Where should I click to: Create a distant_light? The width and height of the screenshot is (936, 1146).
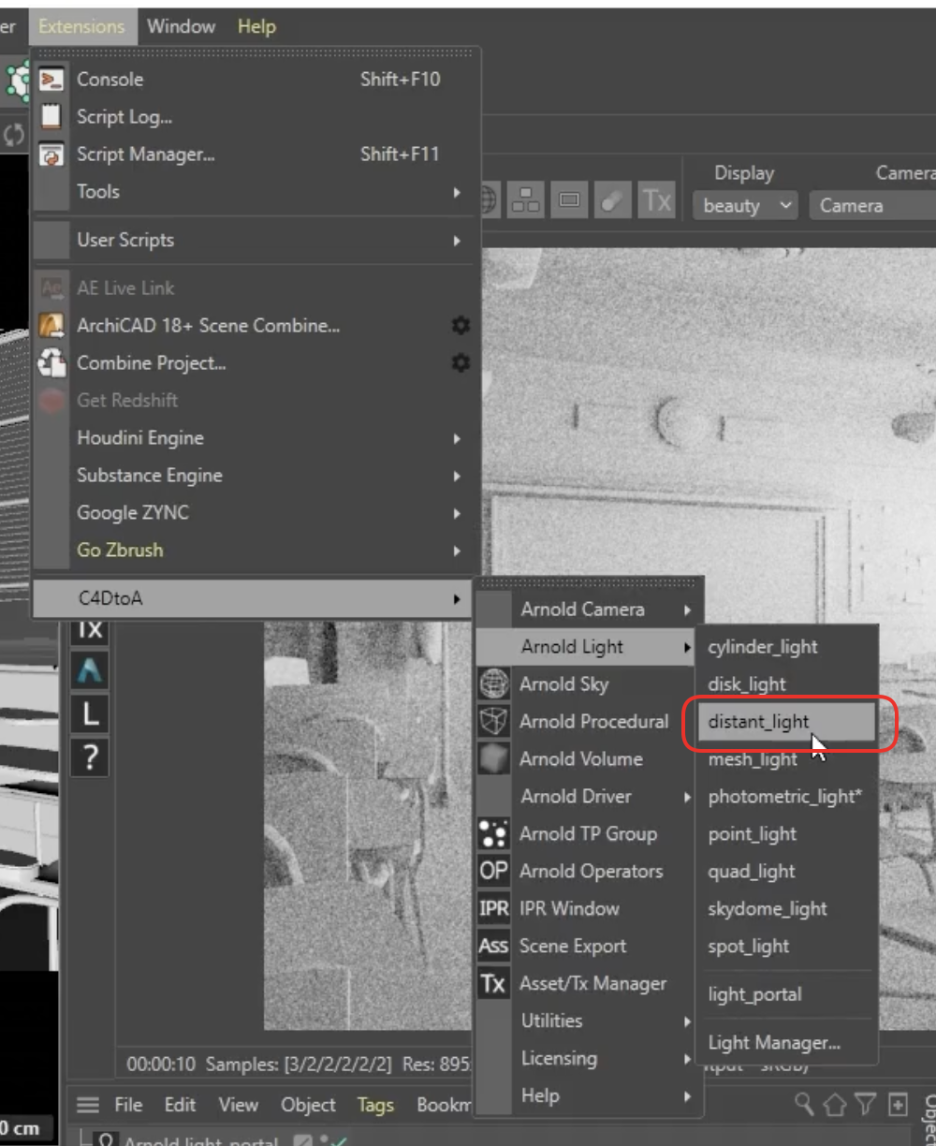click(x=787, y=721)
